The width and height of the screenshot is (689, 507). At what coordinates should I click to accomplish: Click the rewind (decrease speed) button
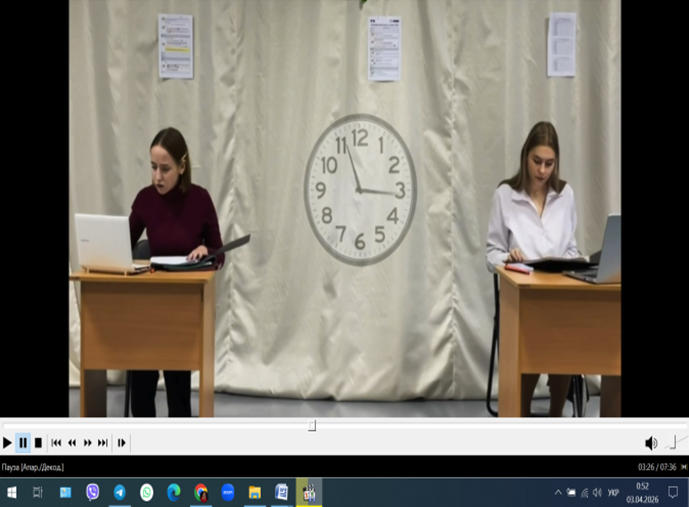[x=72, y=443]
